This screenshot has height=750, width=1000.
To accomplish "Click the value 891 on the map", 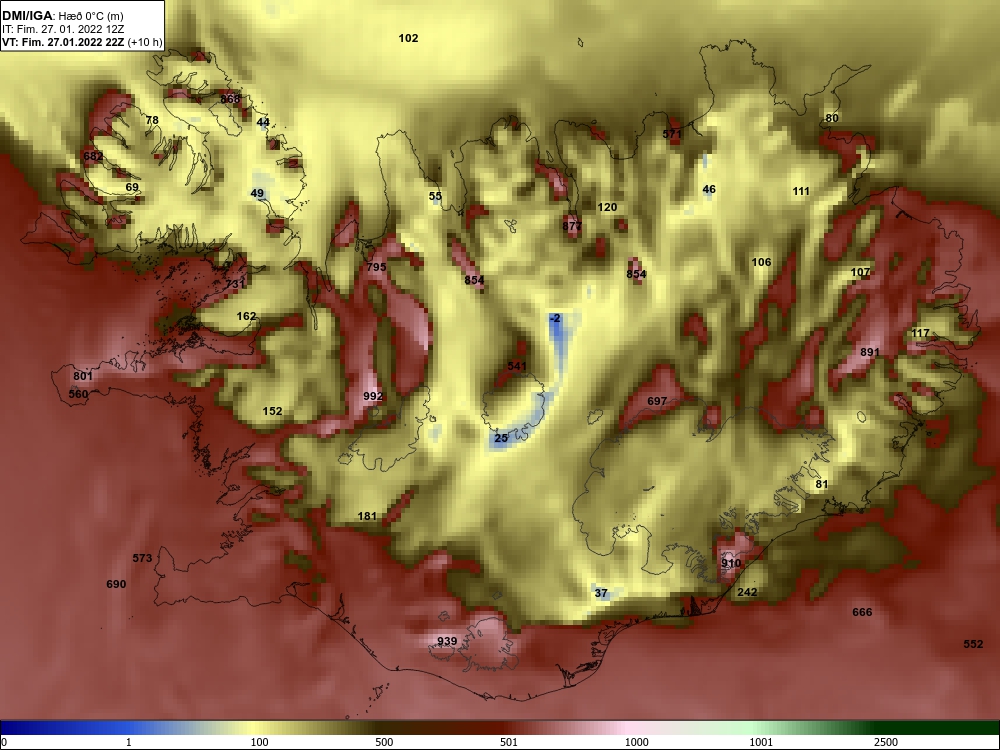I will (x=870, y=352).
